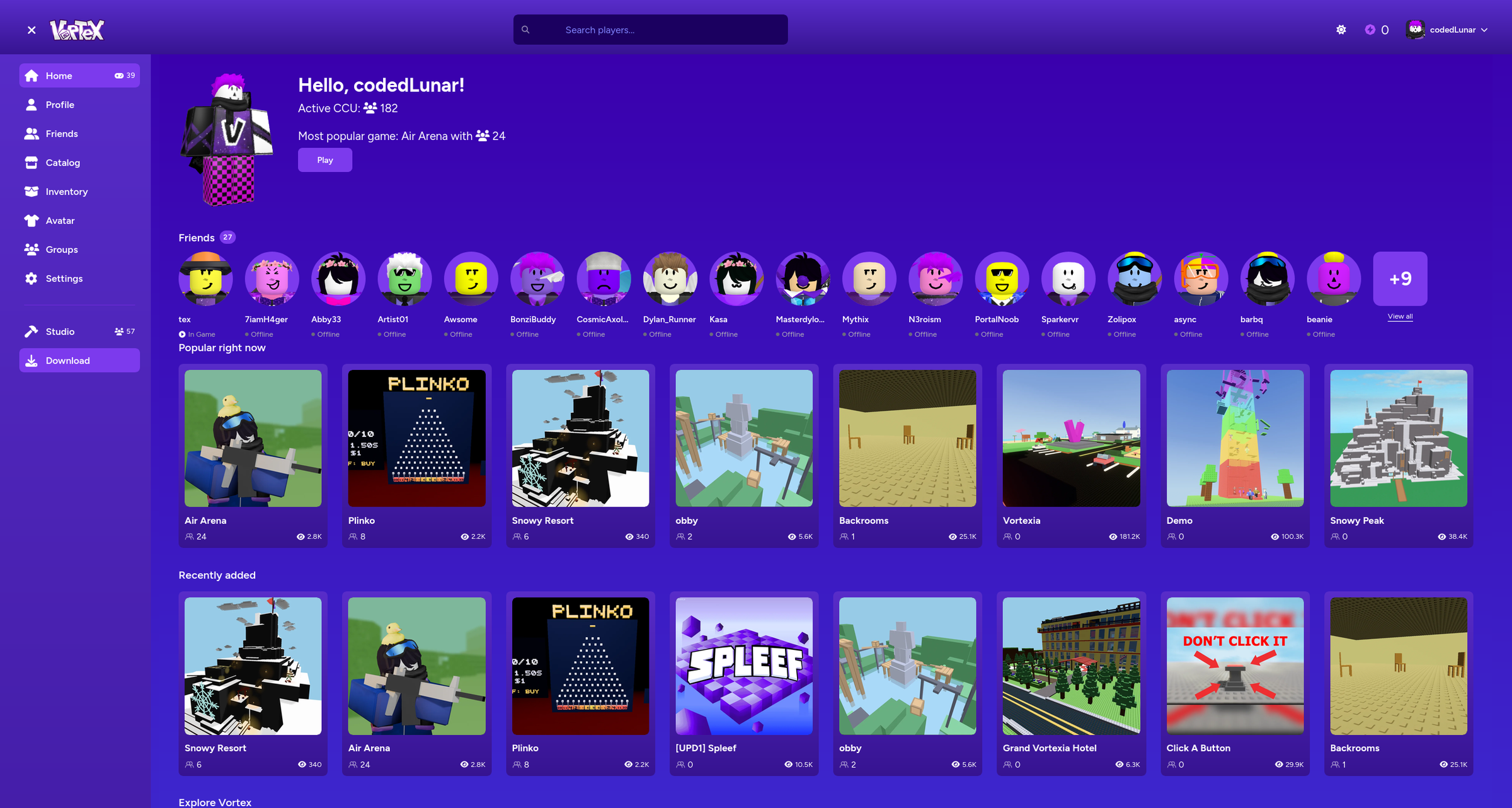
Task: Open the Vortexia game thumbnail
Action: pyautogui.click(x=1071, y=438)
